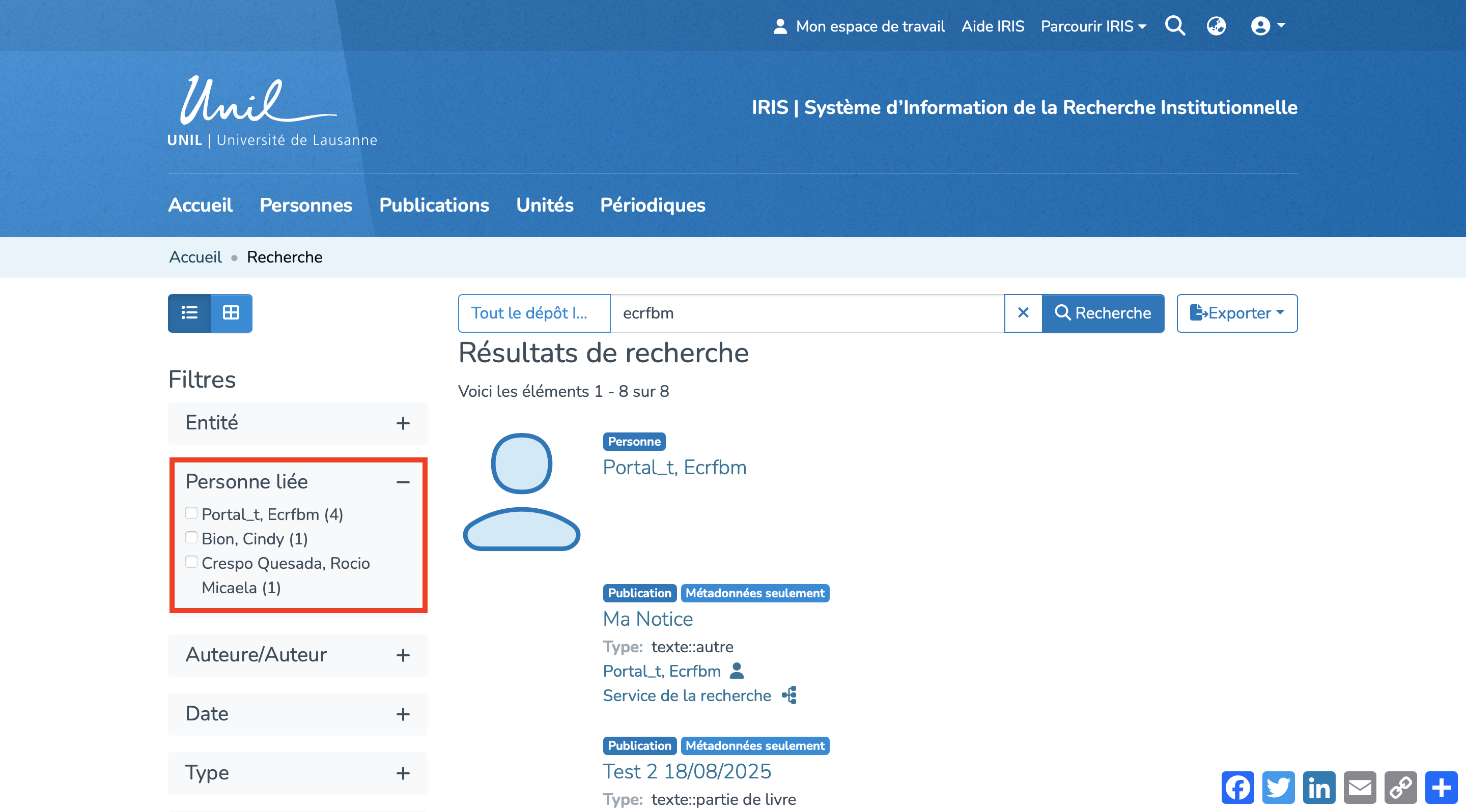The image size is (1466, 812).
Task: Collapse the Personne liée filter
Action: click(402, 482)
